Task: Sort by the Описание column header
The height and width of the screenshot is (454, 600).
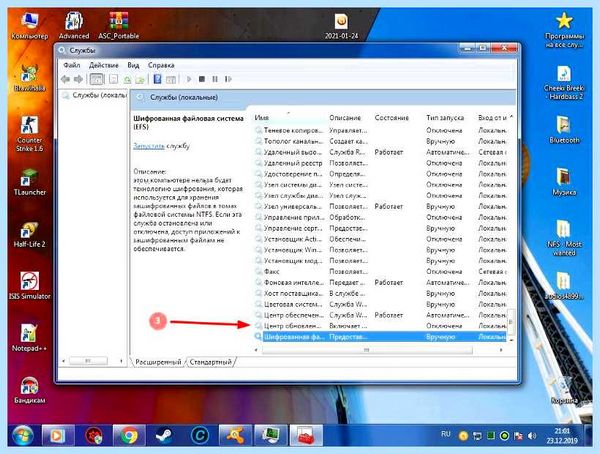Action: (x=345, y=118)
